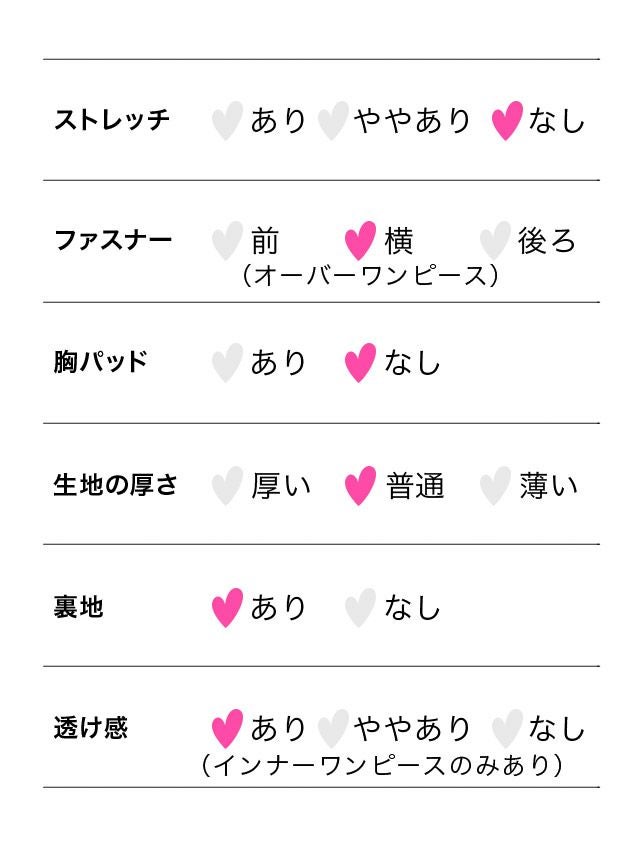This screenshot has width=640, height=854.
Task: Click the 透け感 row label
Action: 91,727
